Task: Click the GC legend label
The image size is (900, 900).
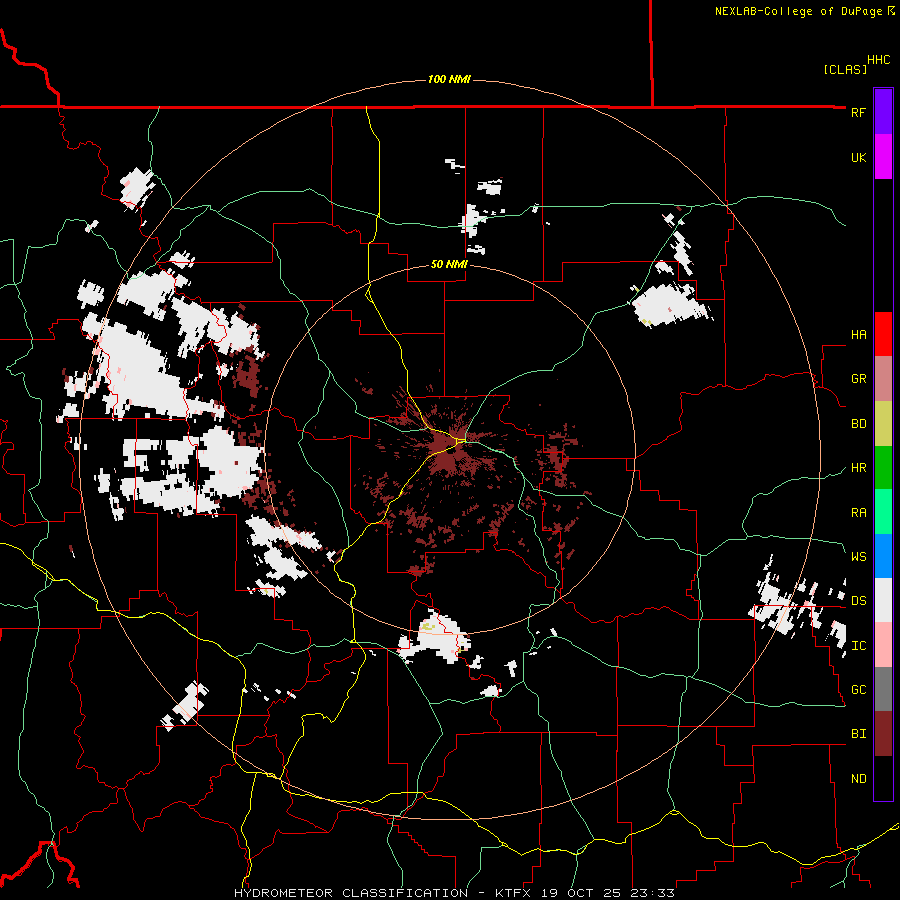Action: tap(858, 690)
